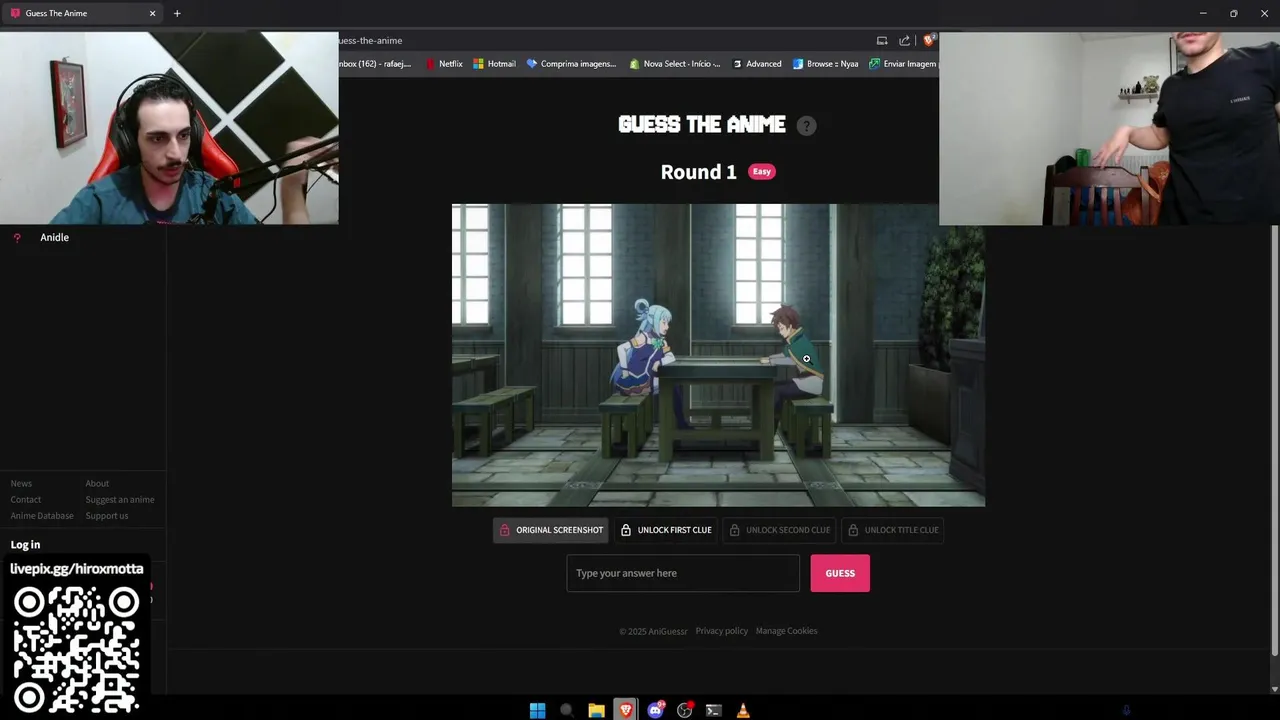The width and height of the screenshot is (1280, 720).
Task: Open a new browser tab
Action: point(177,13)
